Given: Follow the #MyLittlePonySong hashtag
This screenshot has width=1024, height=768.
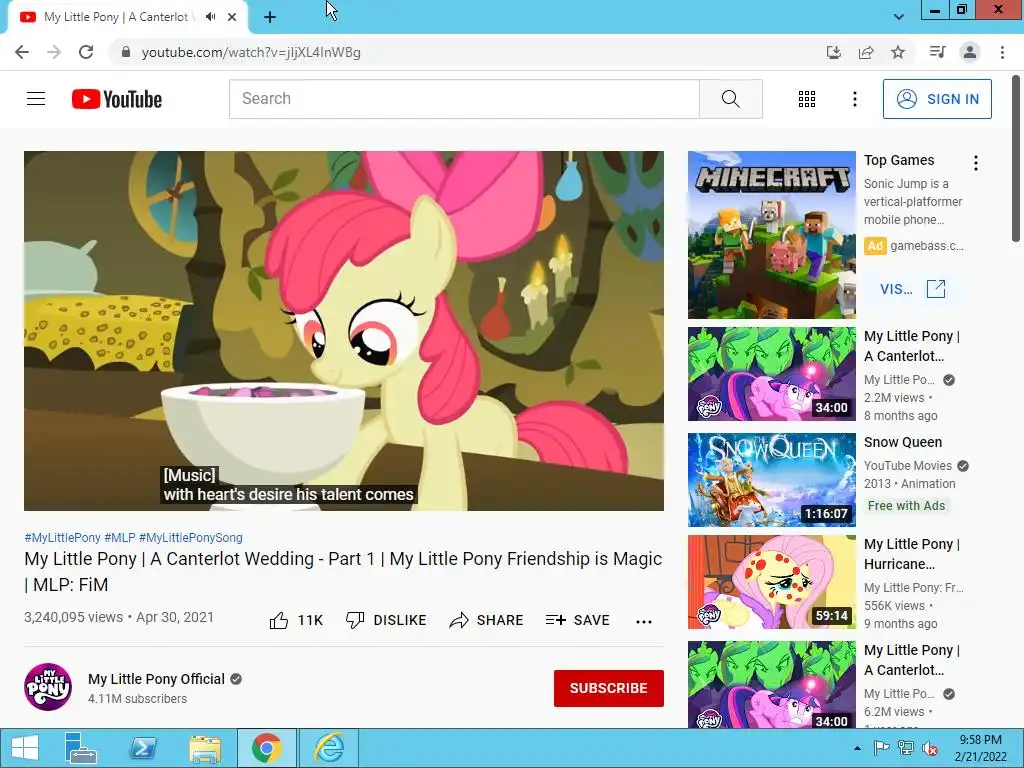Looking at the screenshot, I should click(191, 537).
